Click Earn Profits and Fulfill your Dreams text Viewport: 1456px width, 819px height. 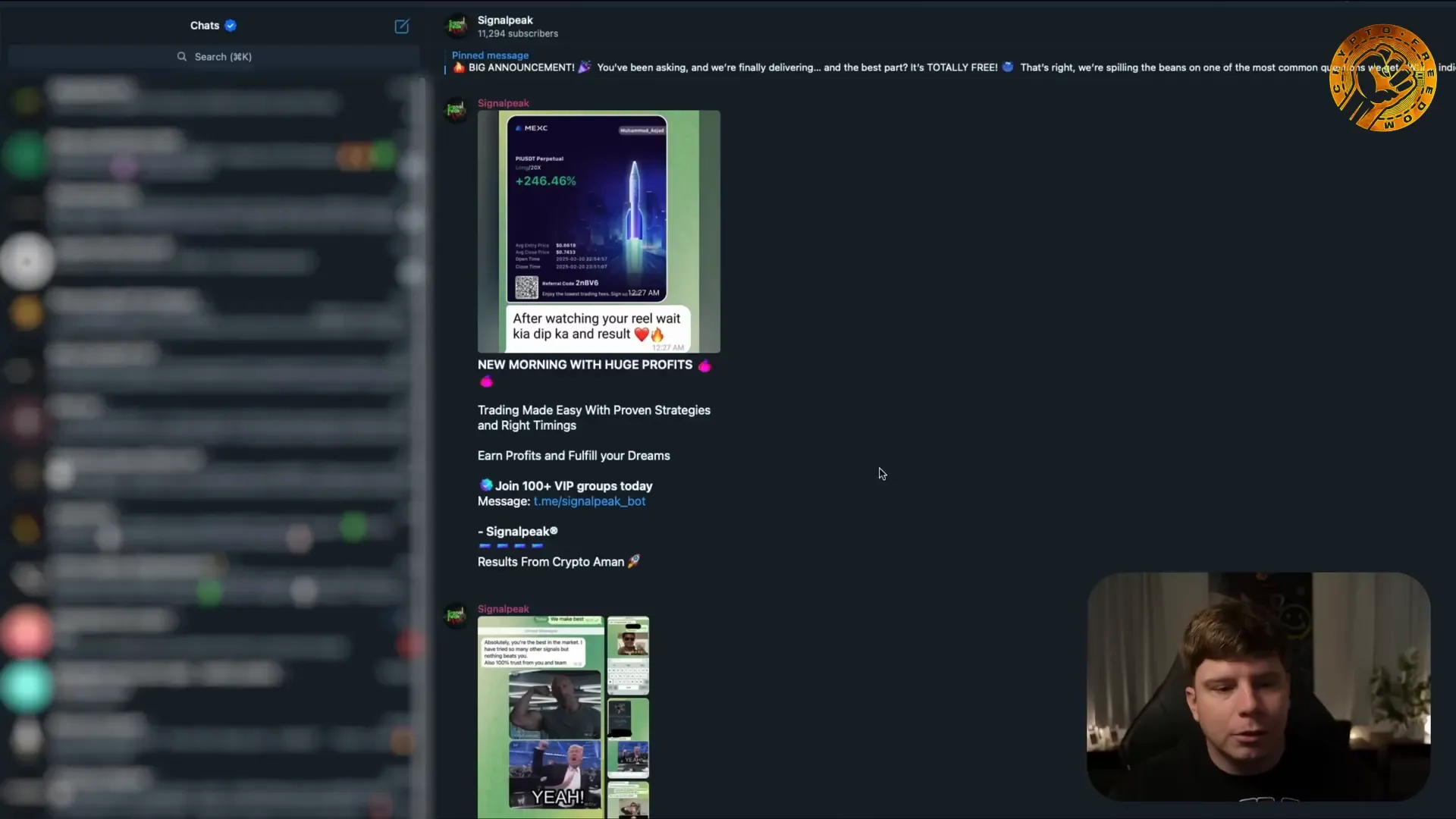click(574, 456)
